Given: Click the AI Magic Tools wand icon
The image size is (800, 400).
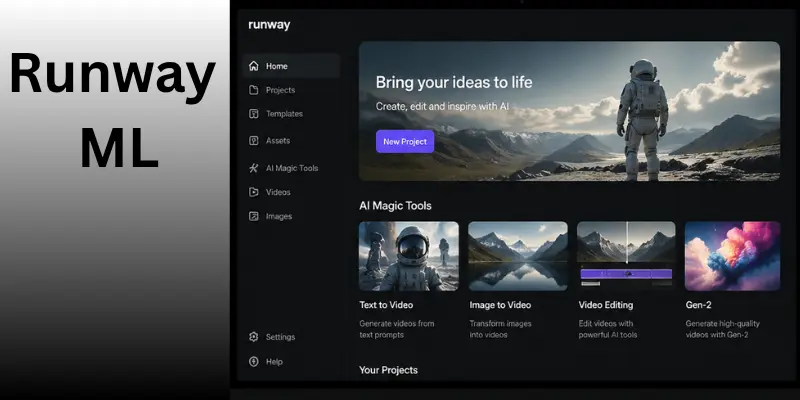Looking at the screenshot, I should coord(254,168).
